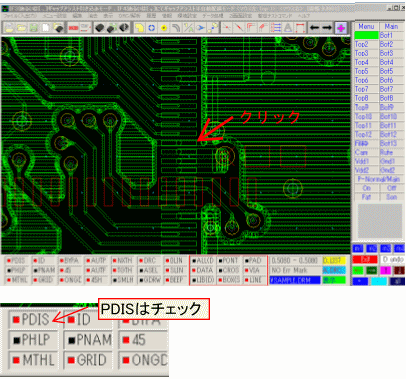
Task: Click the gray preview box in right panel
Action: click(380, 221)
